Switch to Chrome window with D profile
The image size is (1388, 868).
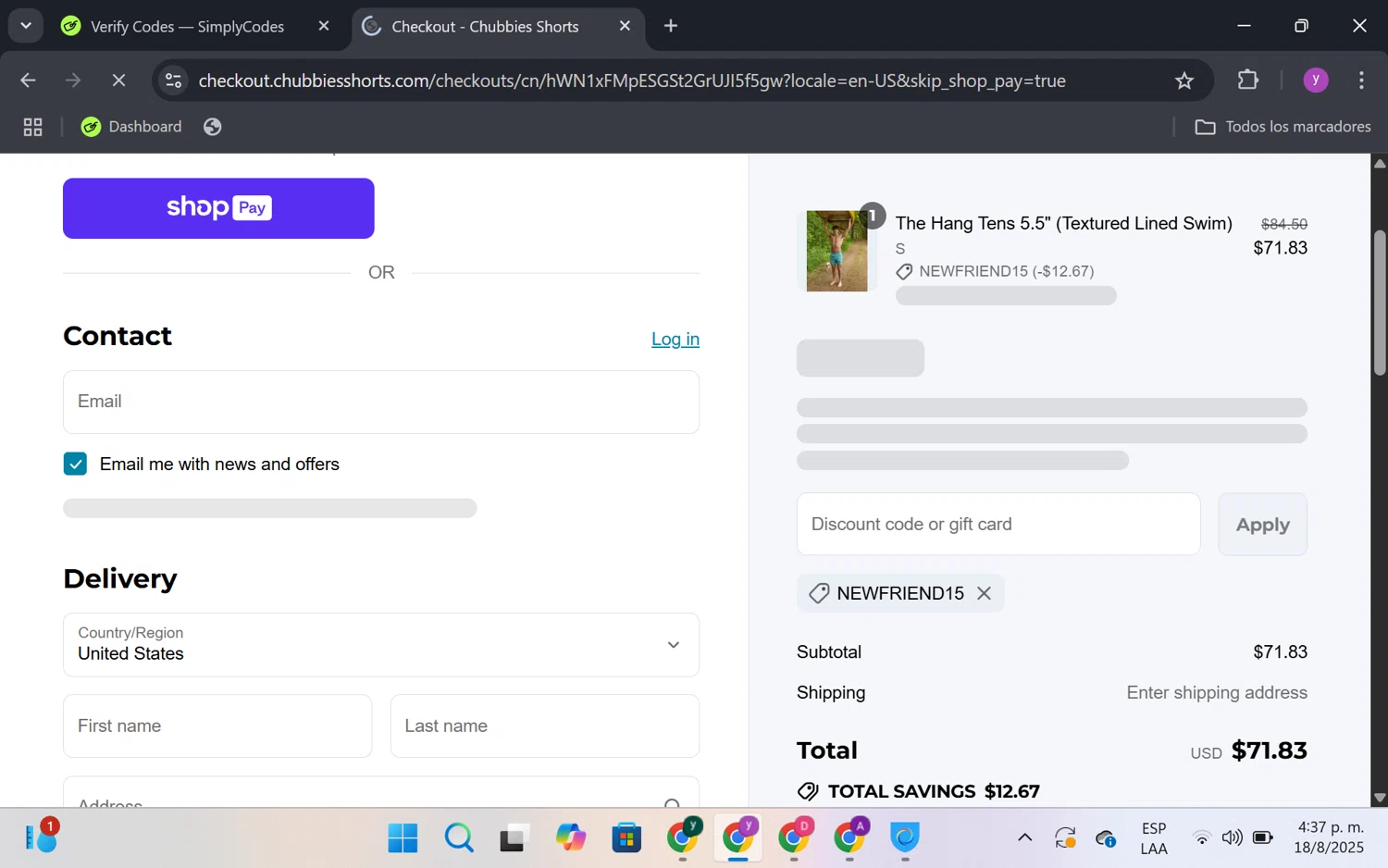point(794,837)
